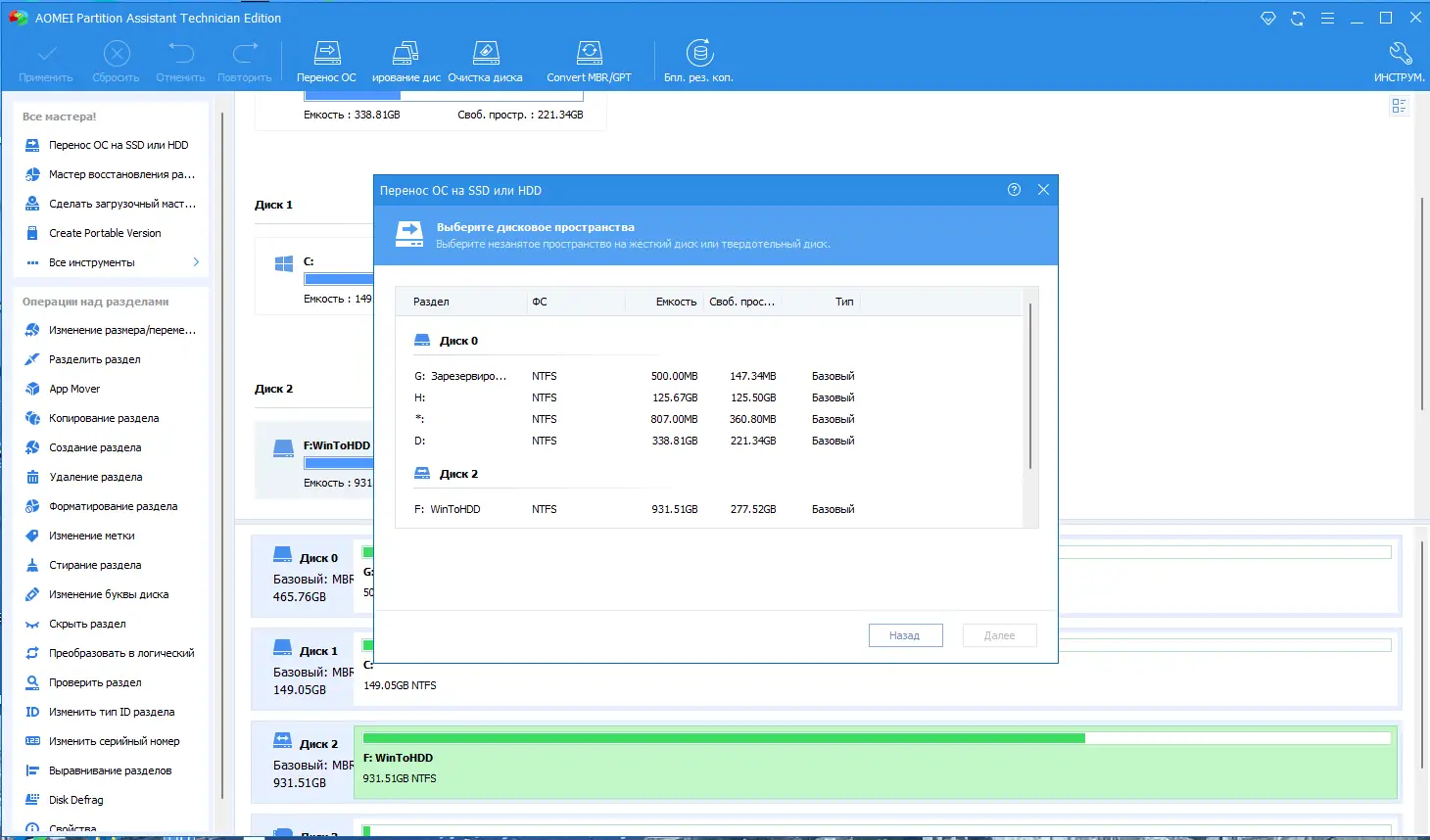Screen dimensions: 1430x840
Task: Expand Все инструменты with its chevron arrow
Action: pos(196,262)
